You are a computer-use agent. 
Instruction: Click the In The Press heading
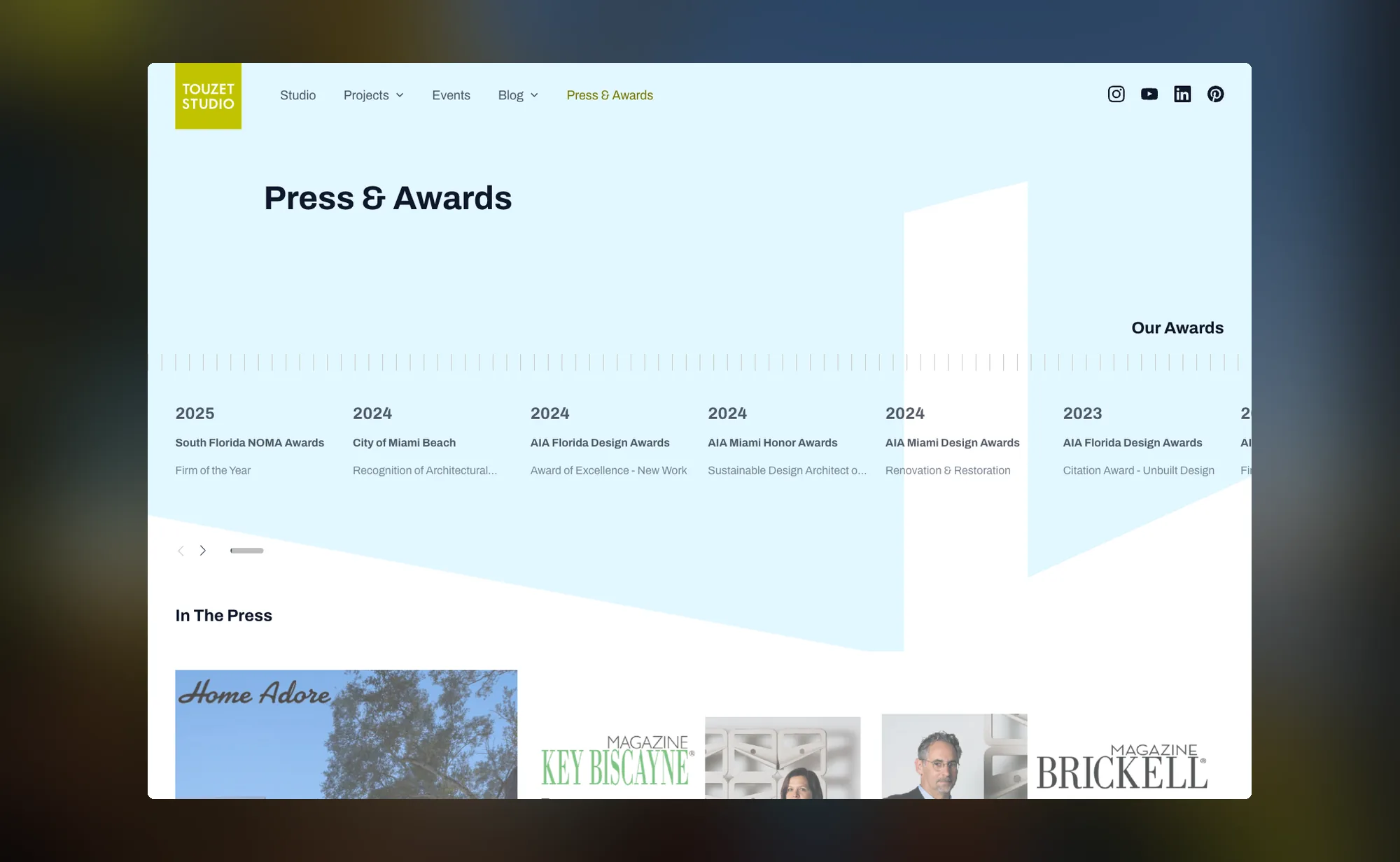(223, 615)
